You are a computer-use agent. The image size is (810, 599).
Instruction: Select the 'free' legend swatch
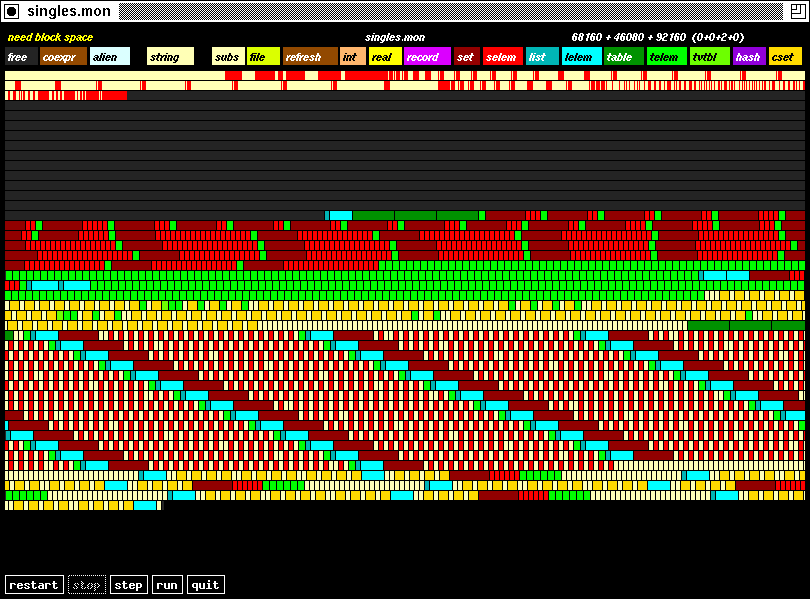tap(21, 57)
